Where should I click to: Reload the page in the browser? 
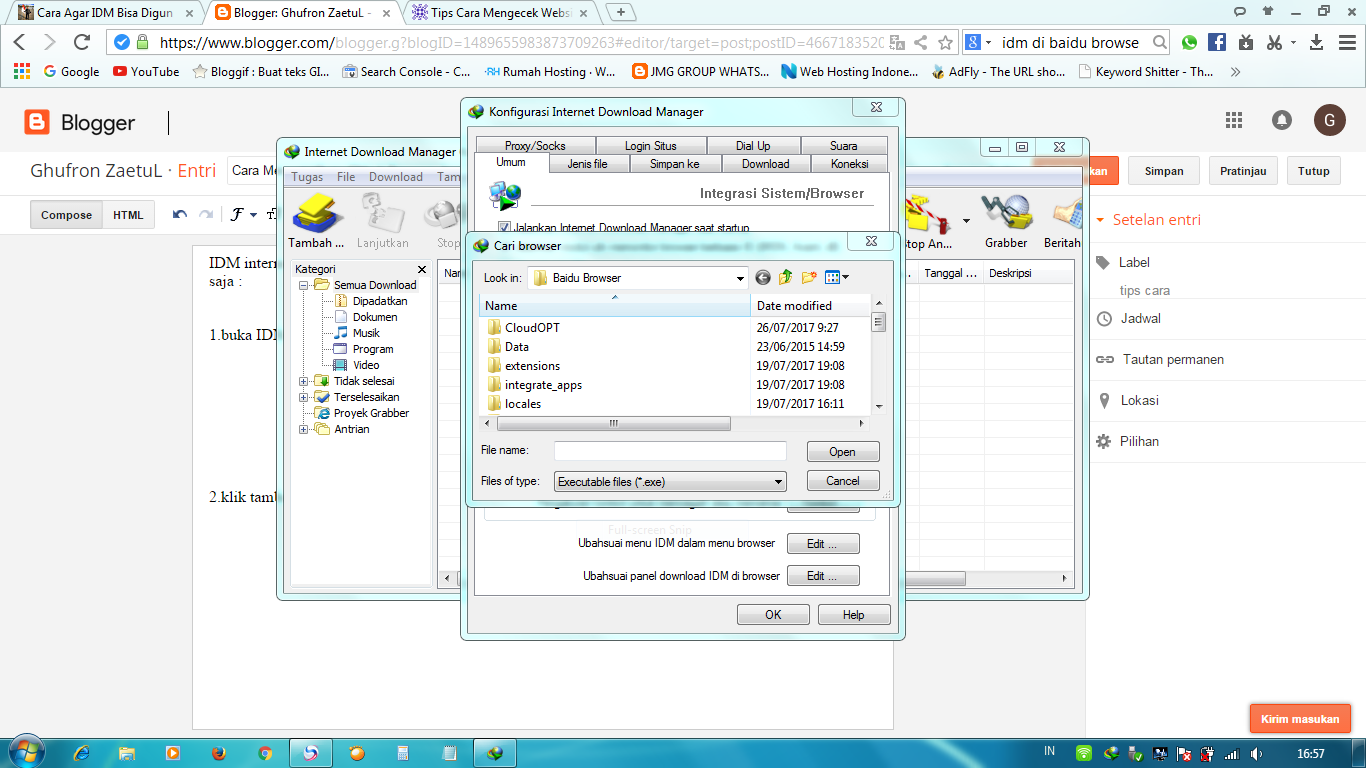(x=82, y=42)
